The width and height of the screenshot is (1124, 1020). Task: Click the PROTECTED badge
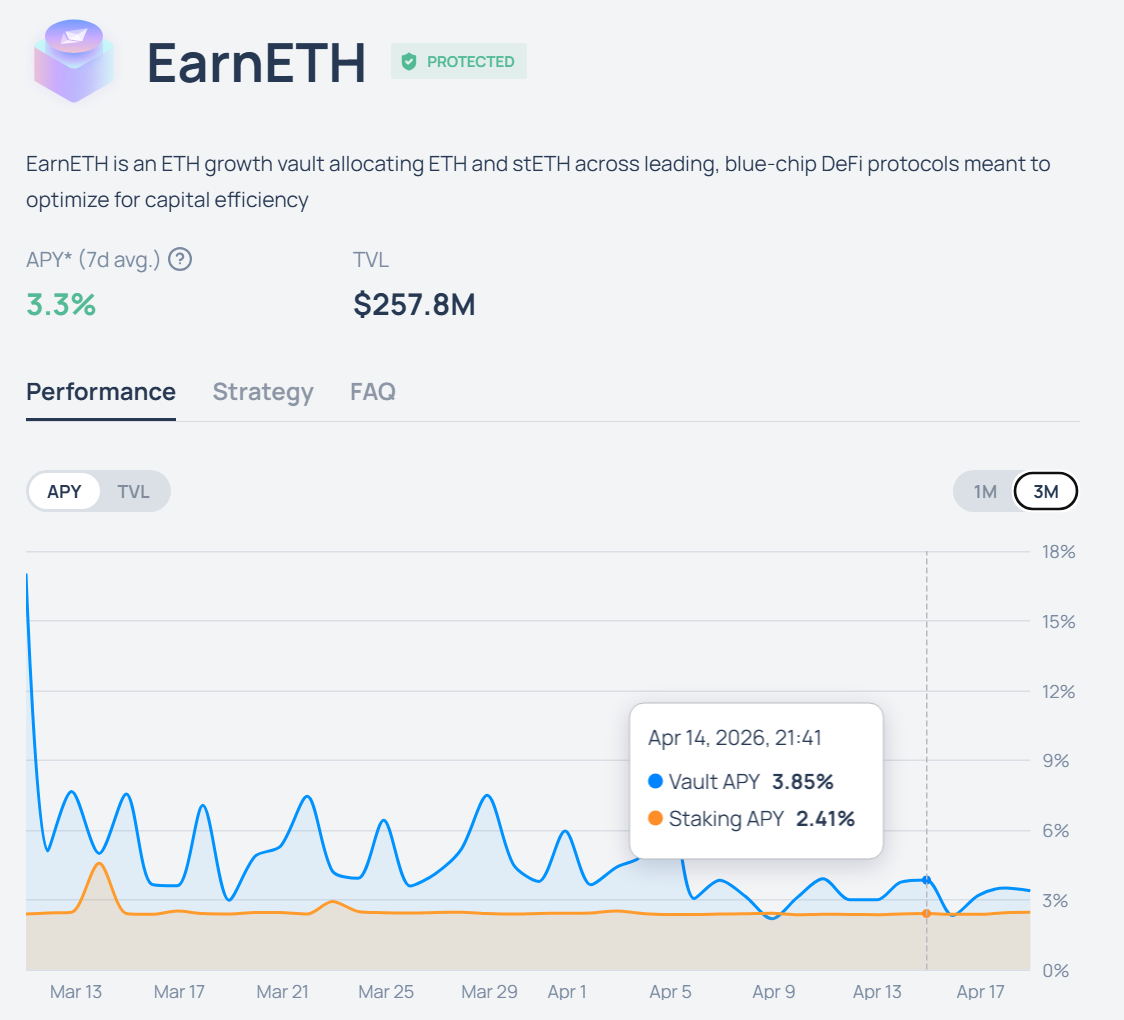[x=459, y=62]
